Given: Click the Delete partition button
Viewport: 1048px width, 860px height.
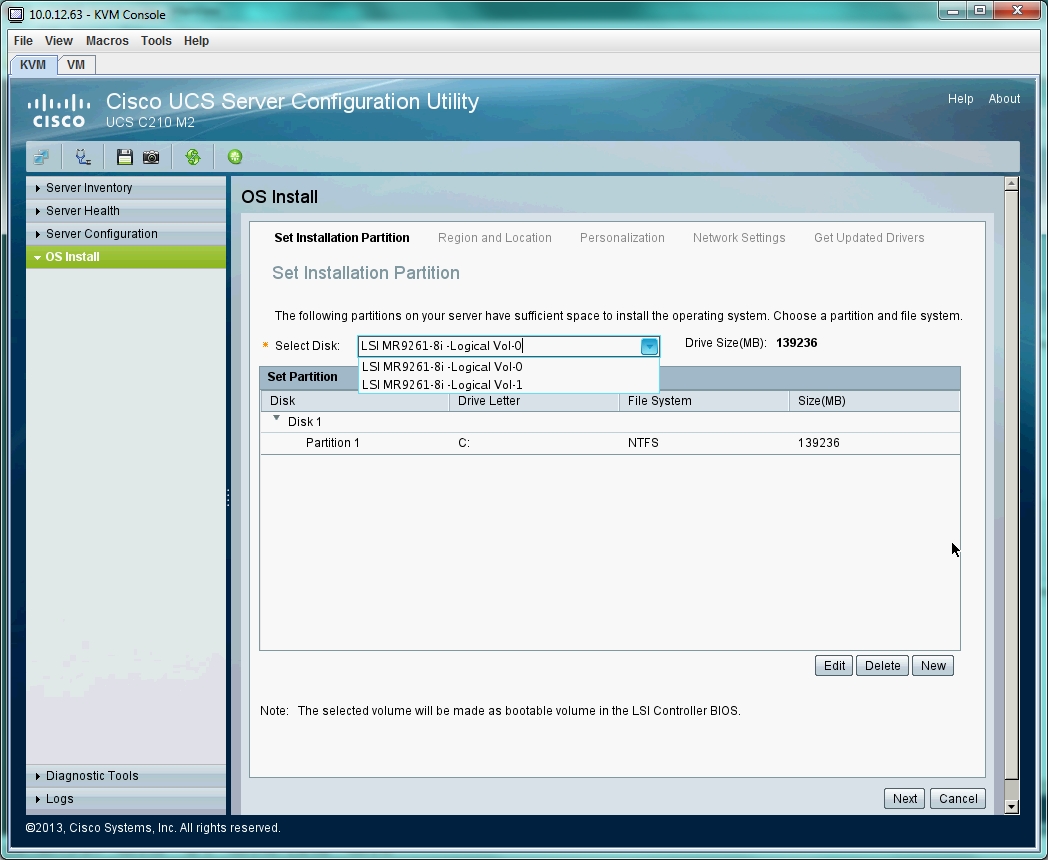Looking at the screenshot, I should [x=882, y=666].
